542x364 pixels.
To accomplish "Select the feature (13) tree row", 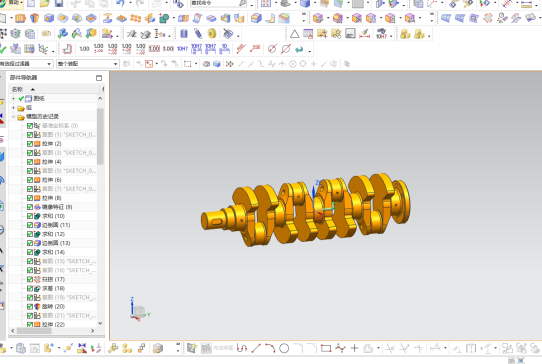I will [53, 243].
